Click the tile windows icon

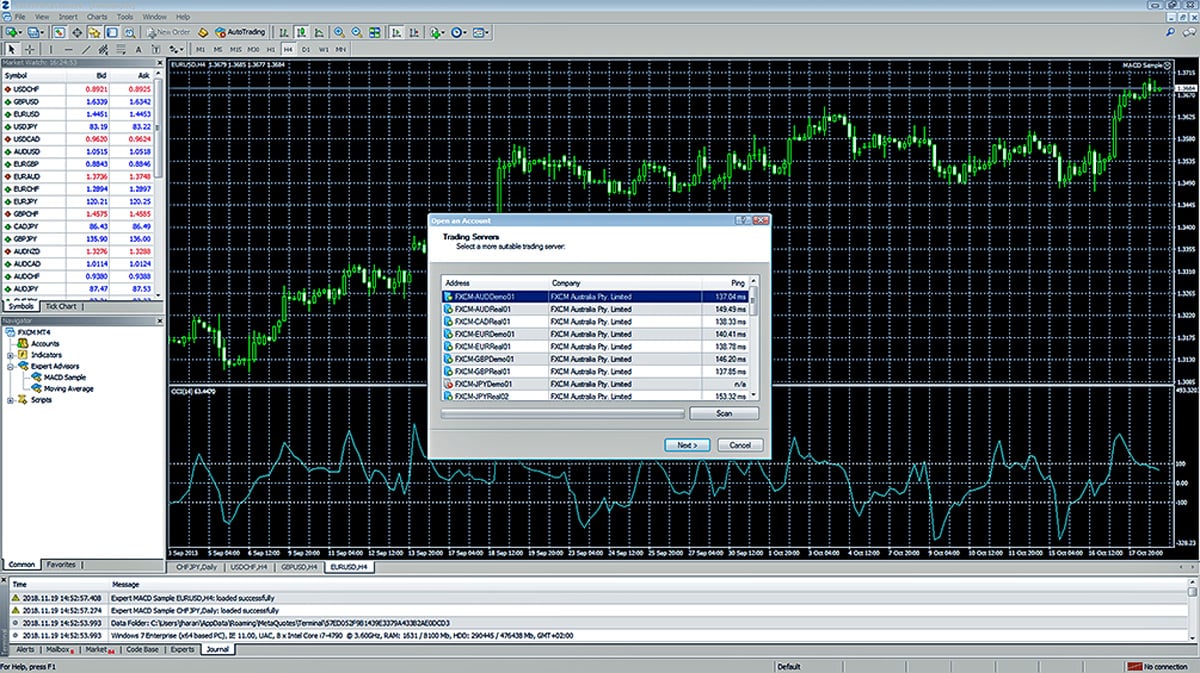(373, 32)
